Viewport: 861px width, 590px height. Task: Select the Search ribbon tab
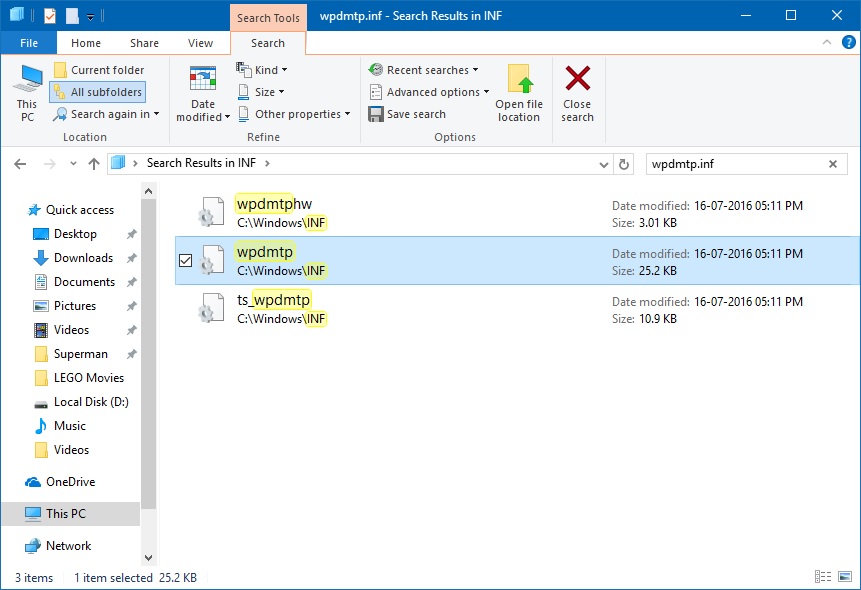click(268, 43)
